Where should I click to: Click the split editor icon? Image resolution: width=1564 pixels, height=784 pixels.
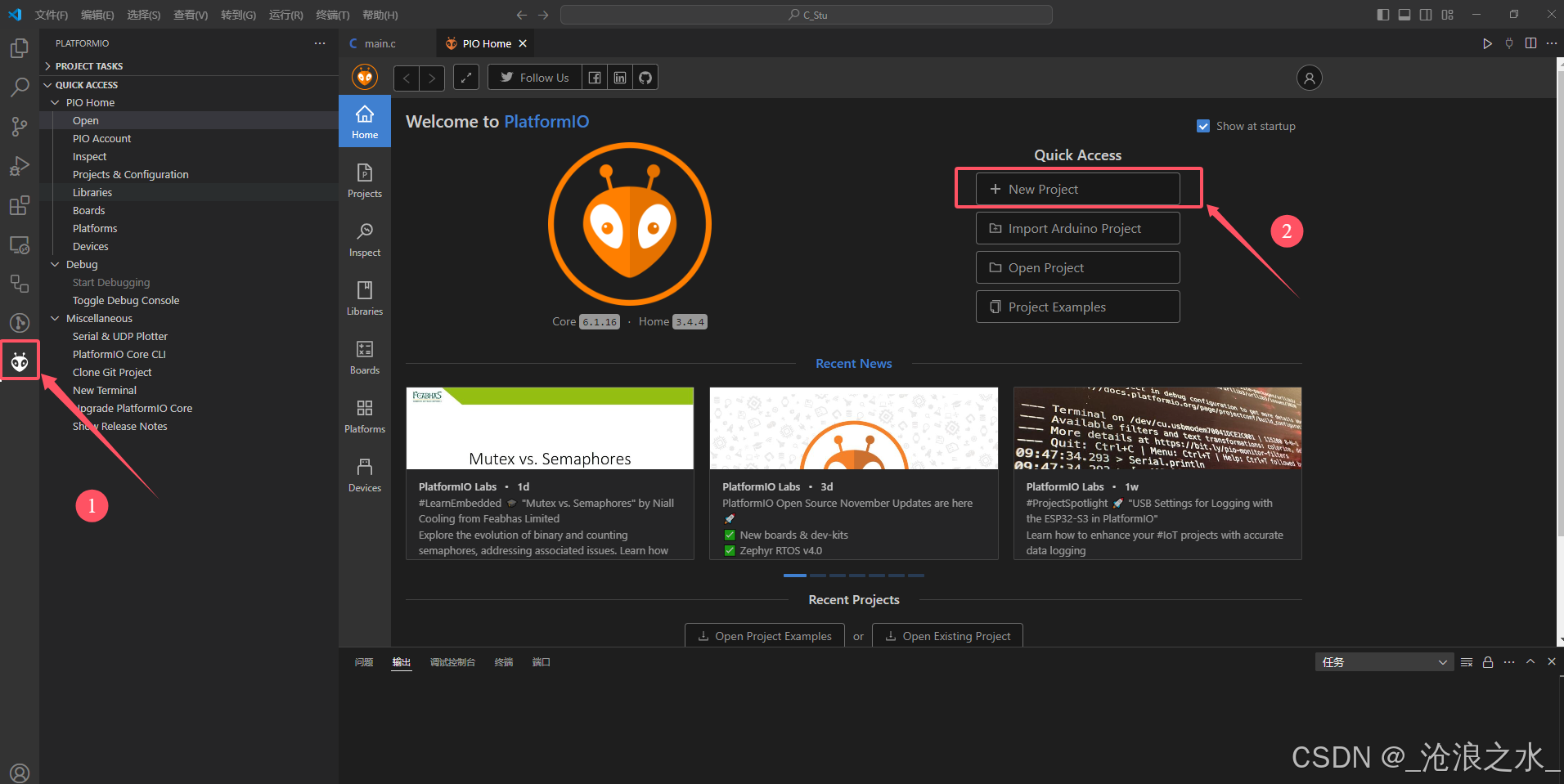click(1530, 43)
